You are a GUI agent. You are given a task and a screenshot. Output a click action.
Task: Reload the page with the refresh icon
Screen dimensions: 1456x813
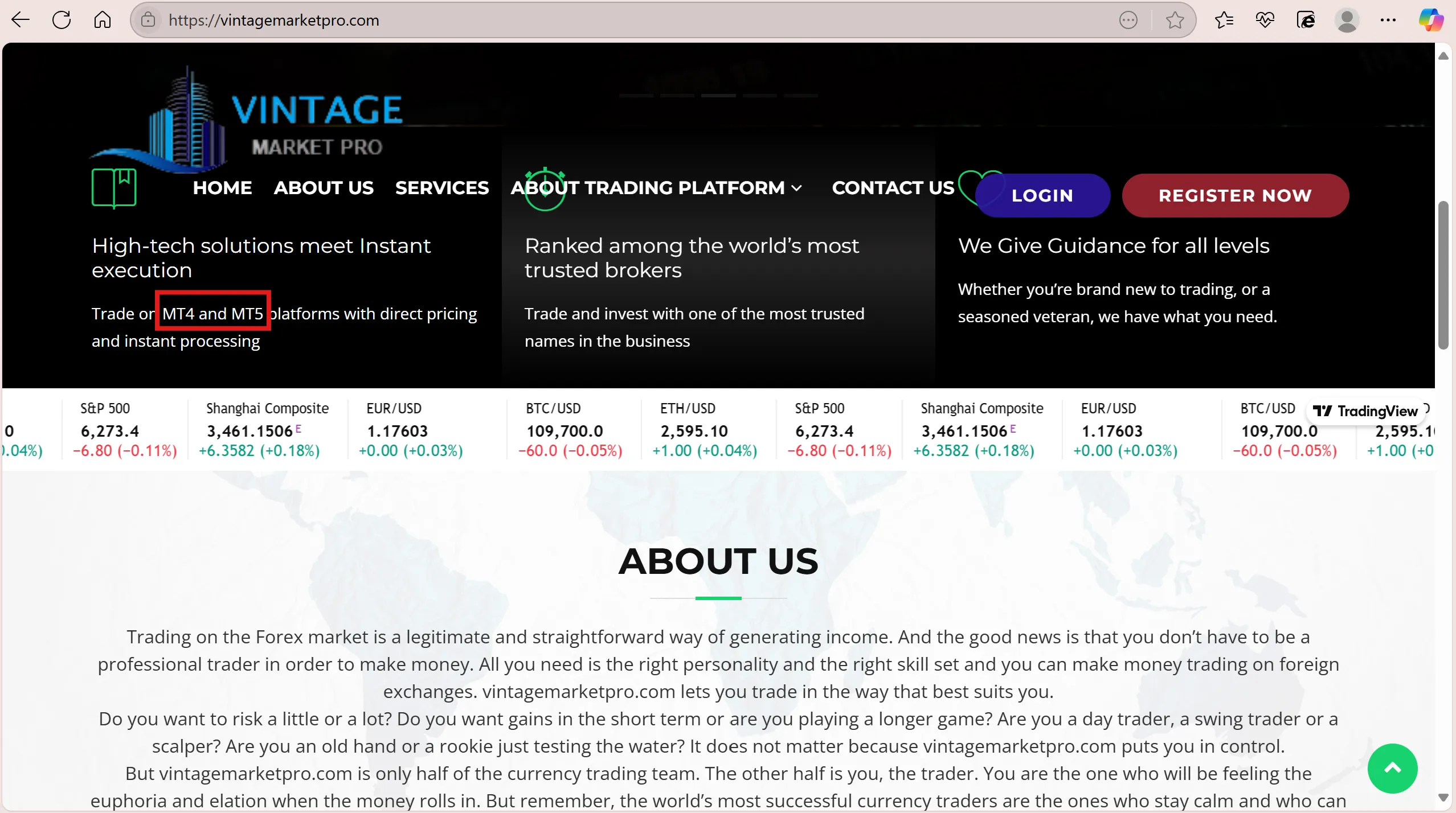62,20
